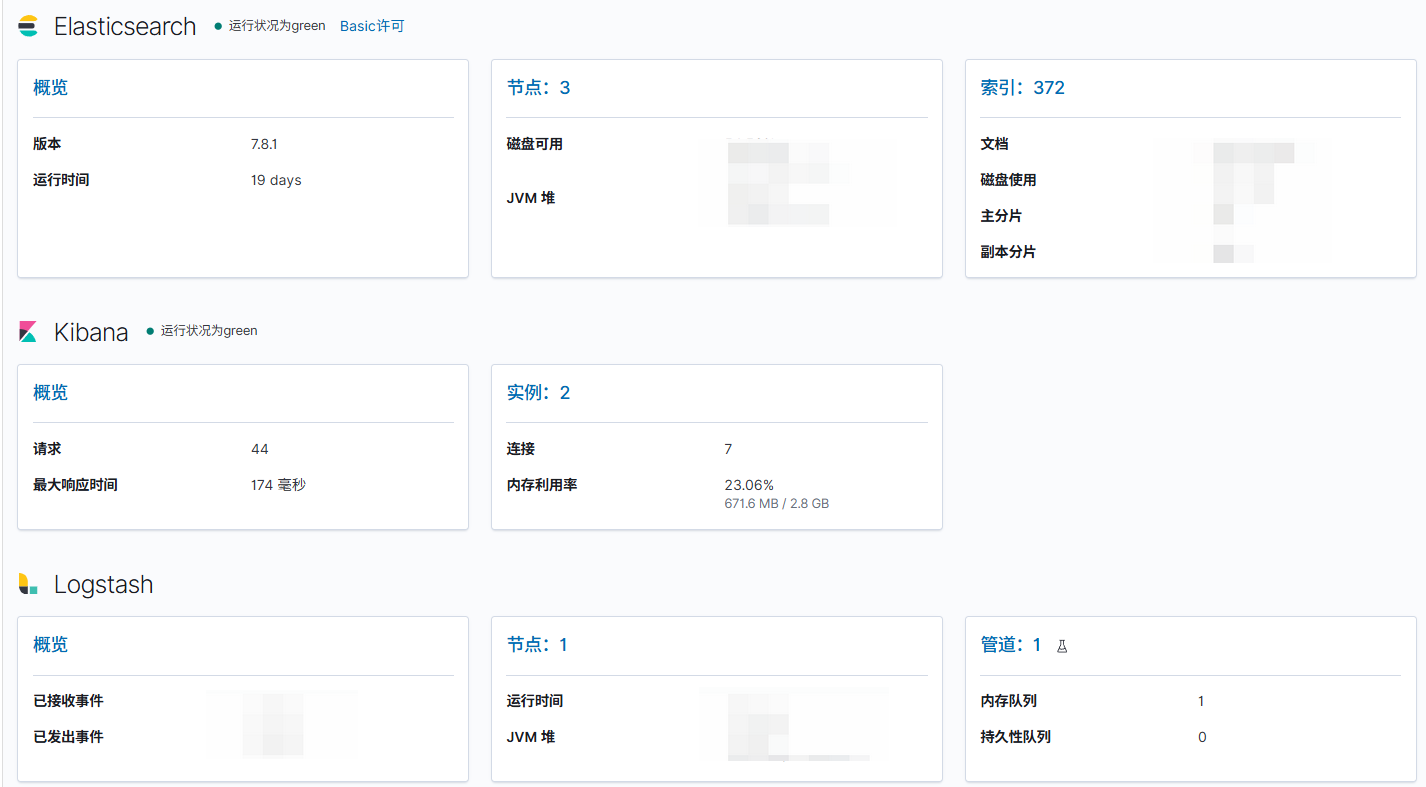Click the Logstash 运行时间 label

pyautogui.click(x=535, y=701)
